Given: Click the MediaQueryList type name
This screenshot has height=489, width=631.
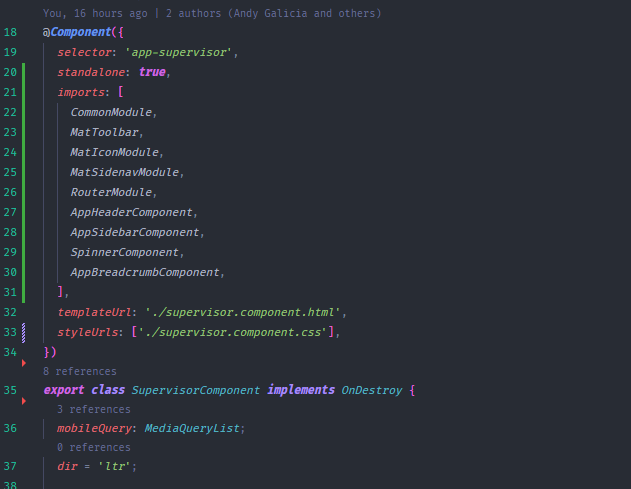Looking at the screenshot, I should click(x=192, y=428).
